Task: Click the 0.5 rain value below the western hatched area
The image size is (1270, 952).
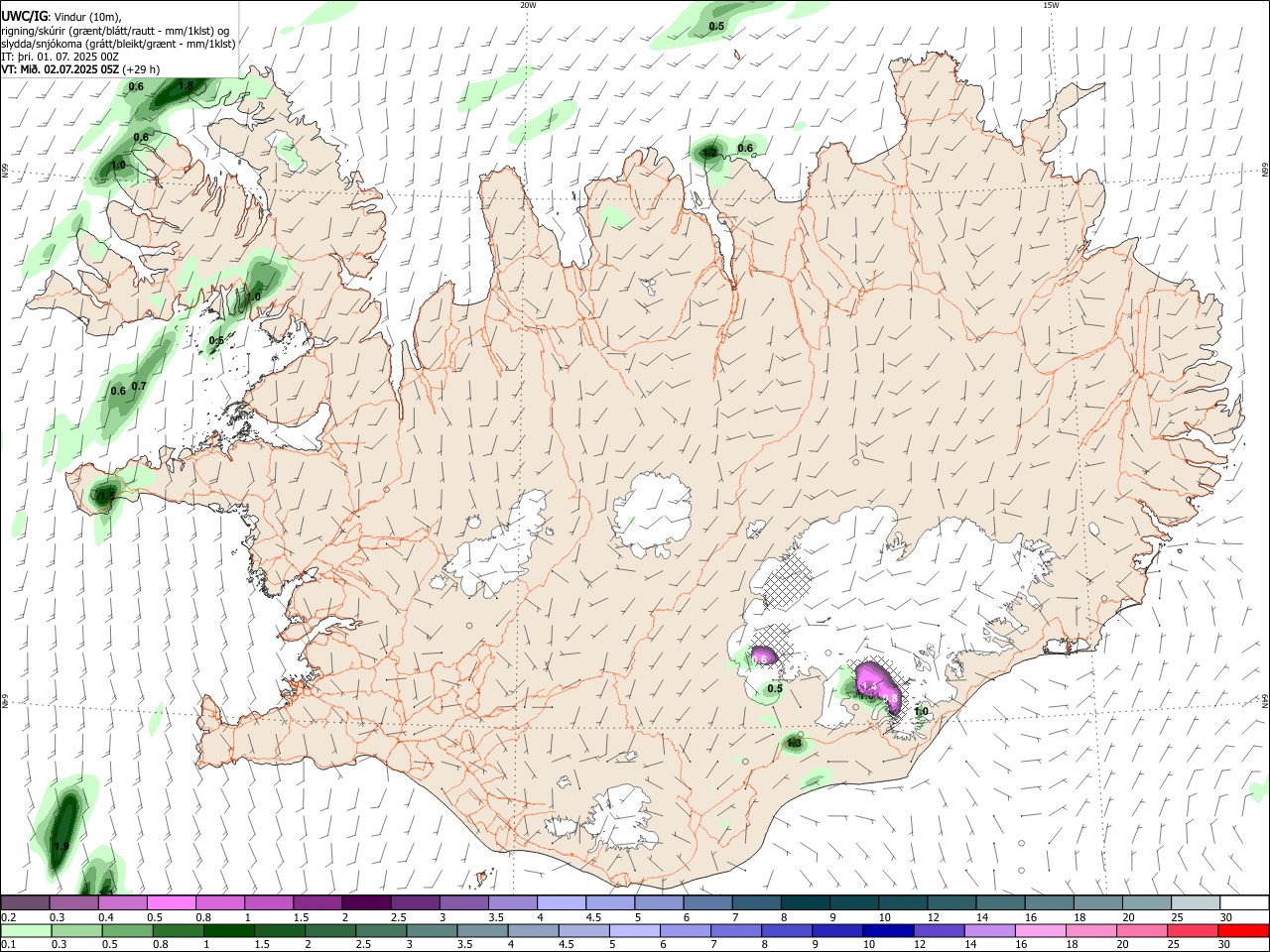Action: (x=775, y=688)
